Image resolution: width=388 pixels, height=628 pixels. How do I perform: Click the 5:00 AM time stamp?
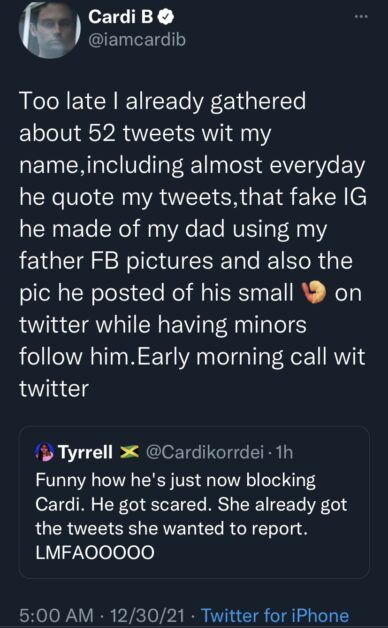56,615
